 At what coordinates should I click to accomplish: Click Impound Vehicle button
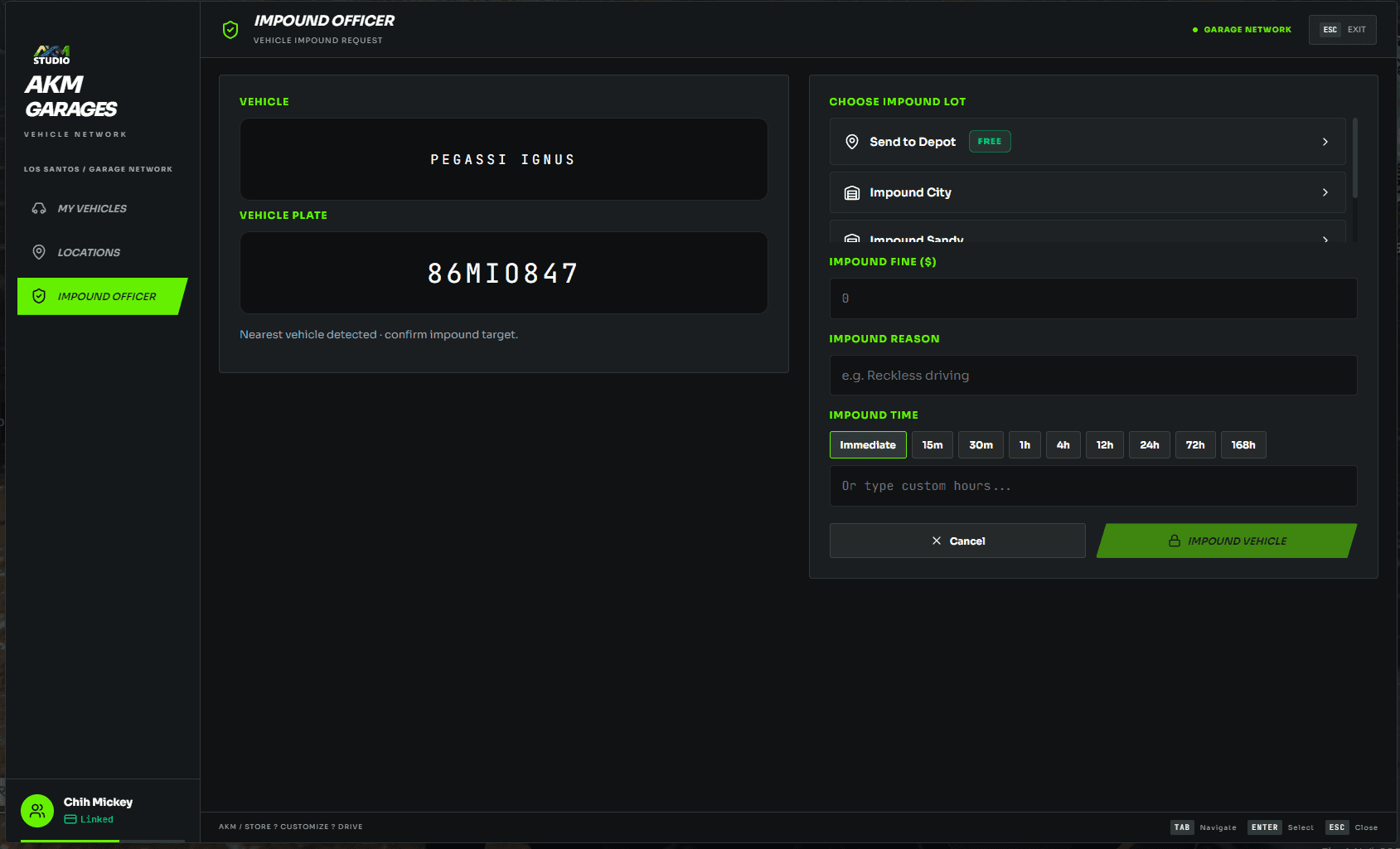(x=1227, y=541)
